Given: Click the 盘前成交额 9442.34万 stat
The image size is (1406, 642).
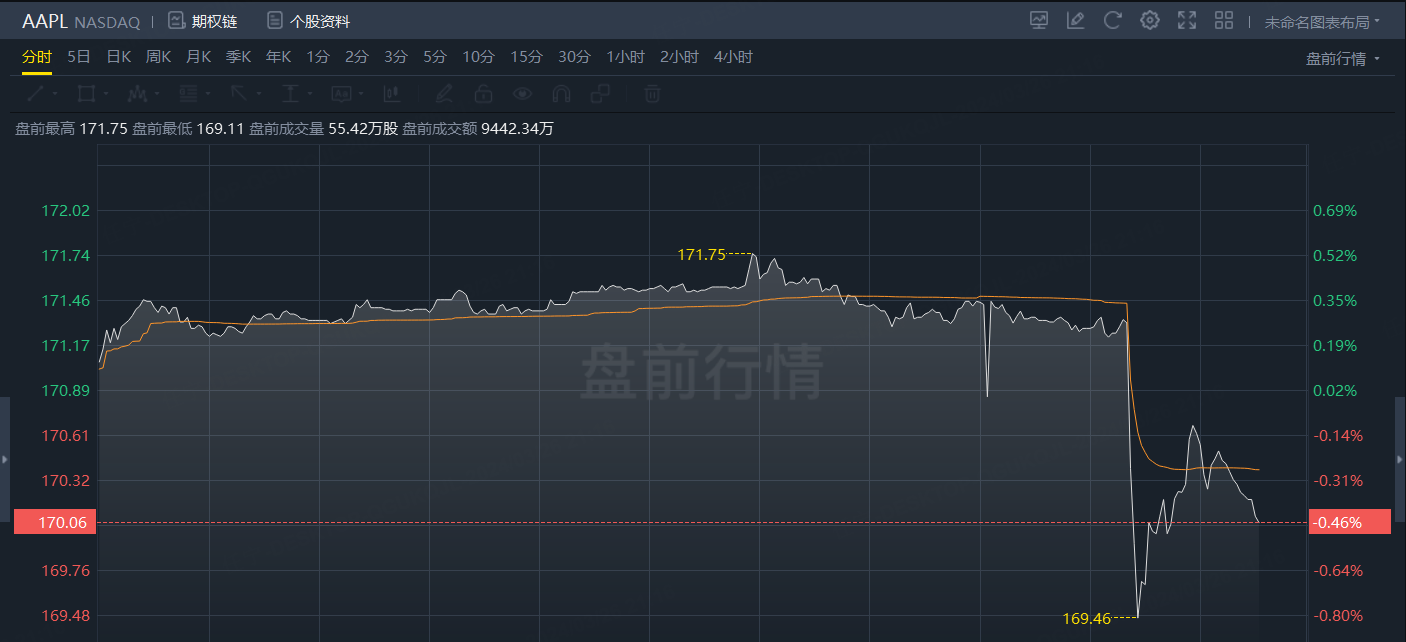Looking at the screenshot, I should [478, 128].
